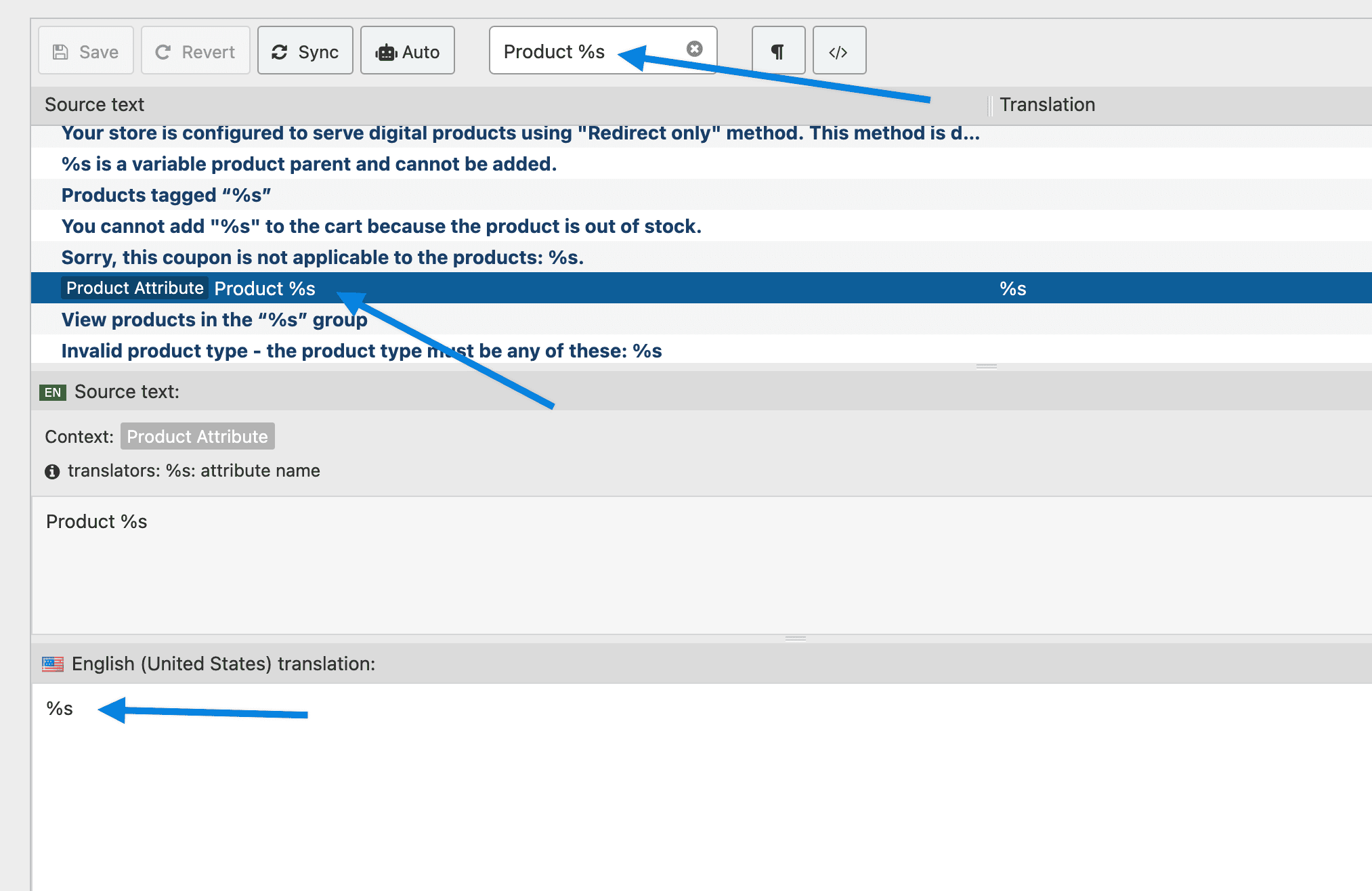
Task: Clear the search filter with the X icon
Action: point(694,49)
